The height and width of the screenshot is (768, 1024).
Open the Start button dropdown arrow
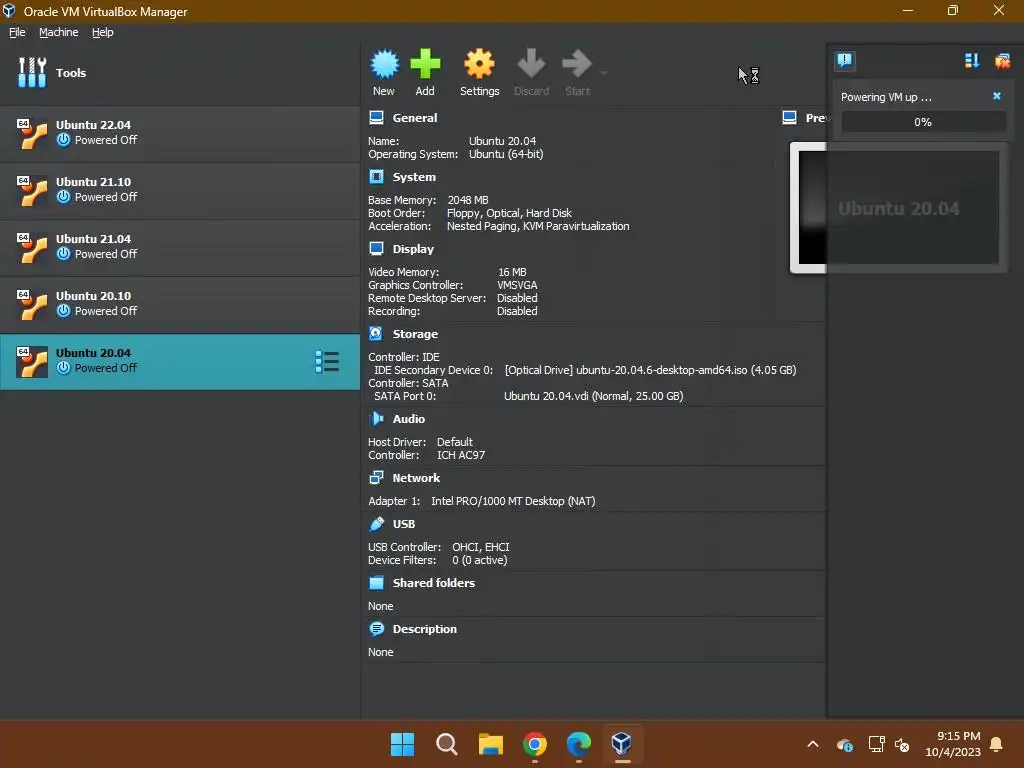[x=603, y=73]
